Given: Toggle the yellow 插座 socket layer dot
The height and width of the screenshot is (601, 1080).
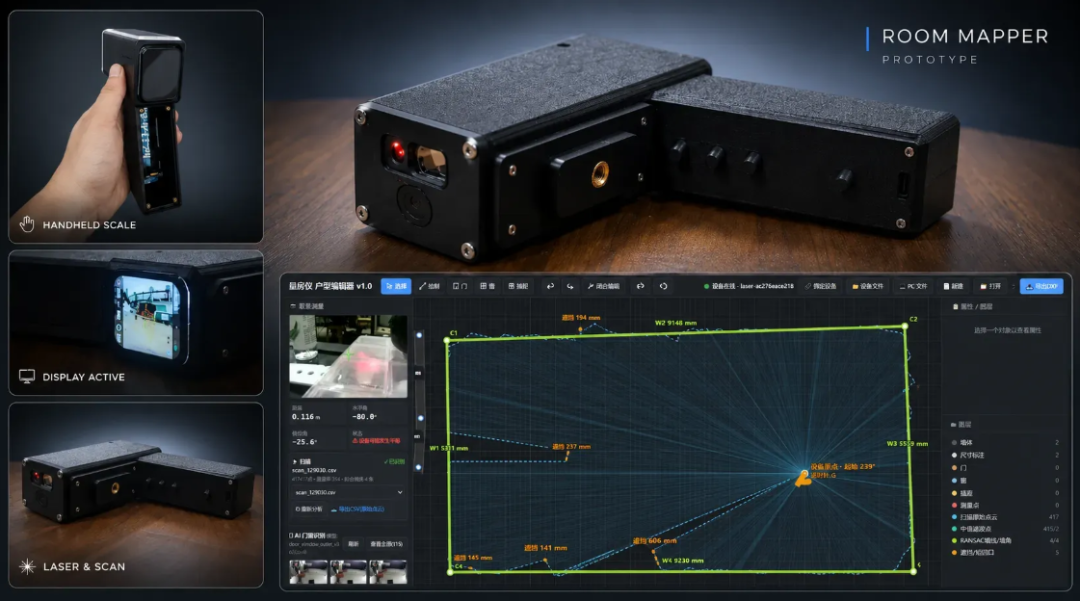Looking at the screenshot, I should click(x=954, y=493).
